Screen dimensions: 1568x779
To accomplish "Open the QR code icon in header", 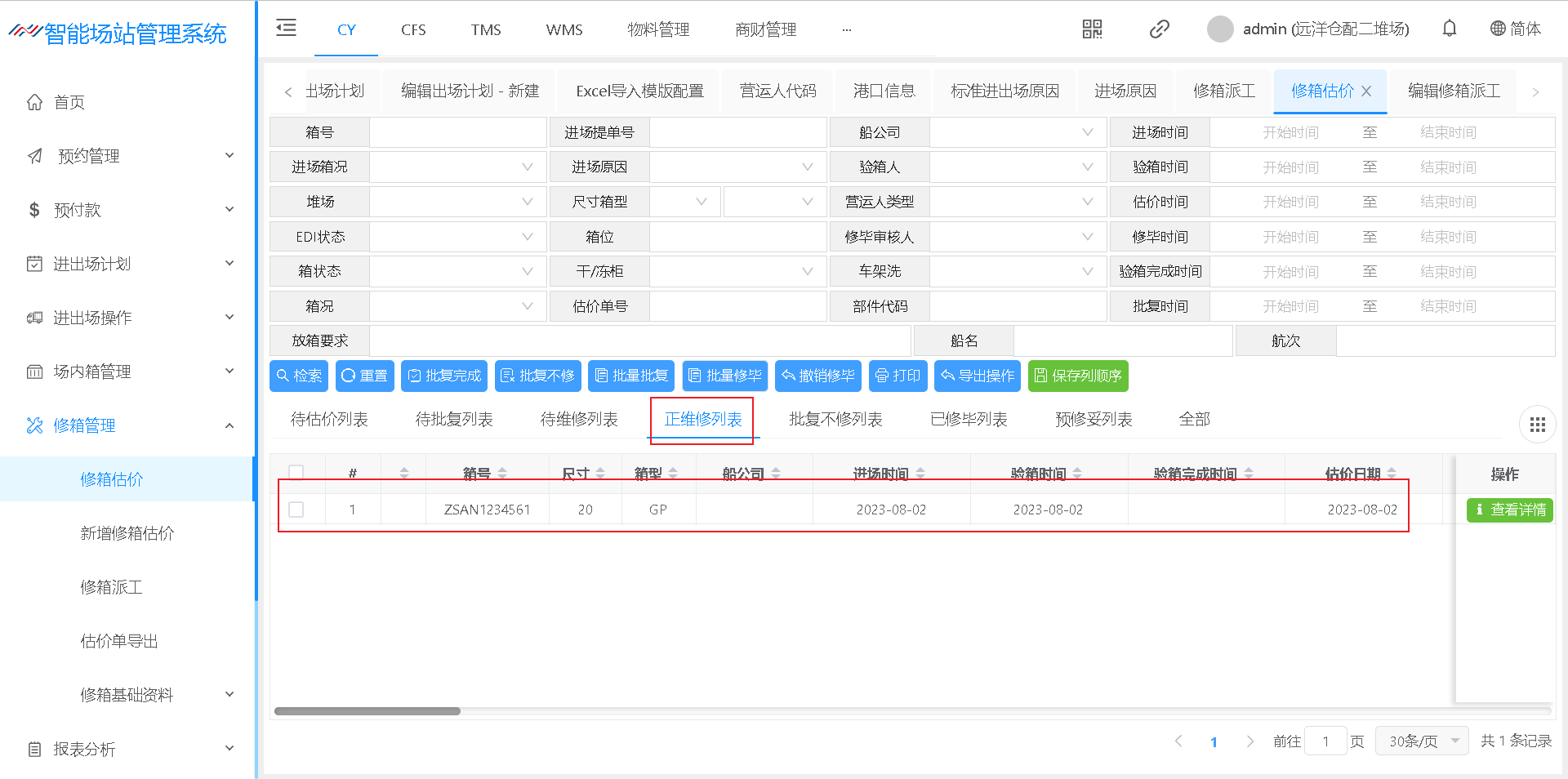I will [x=1092, y=29].
